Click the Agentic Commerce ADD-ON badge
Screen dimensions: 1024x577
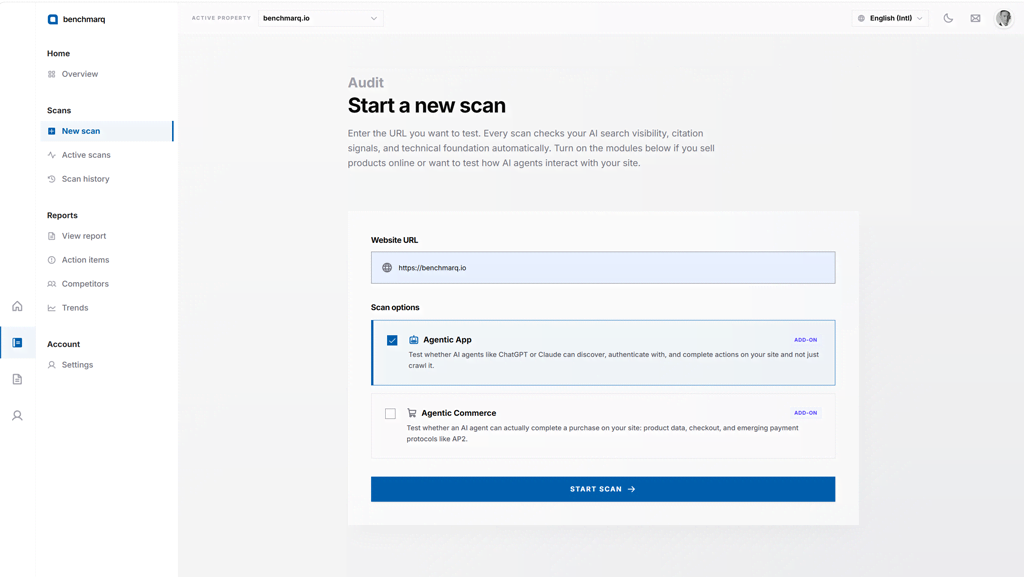[805, 413]
